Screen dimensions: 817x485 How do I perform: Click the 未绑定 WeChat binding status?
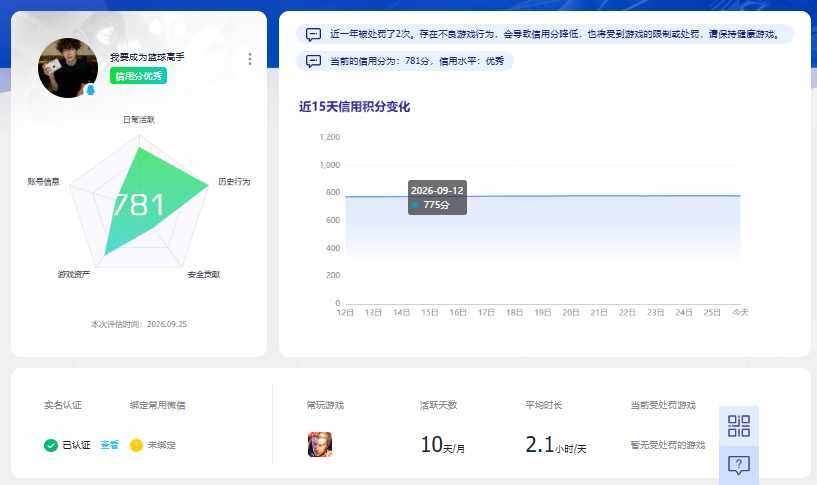click(162, 445)
